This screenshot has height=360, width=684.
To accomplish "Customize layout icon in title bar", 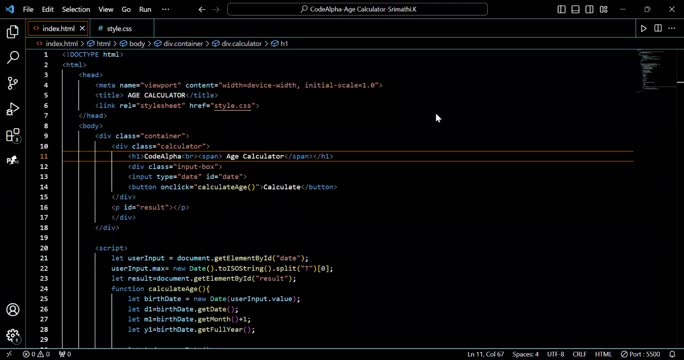I will (x=604, y=9).
